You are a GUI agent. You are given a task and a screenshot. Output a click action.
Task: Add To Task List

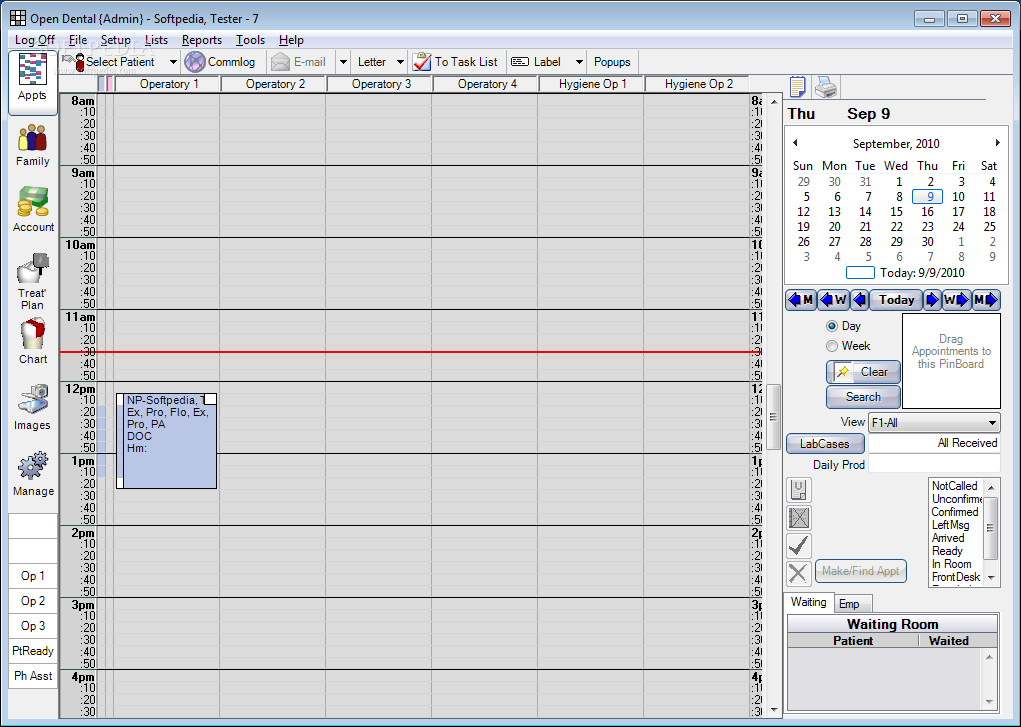[x=456, y=62]
